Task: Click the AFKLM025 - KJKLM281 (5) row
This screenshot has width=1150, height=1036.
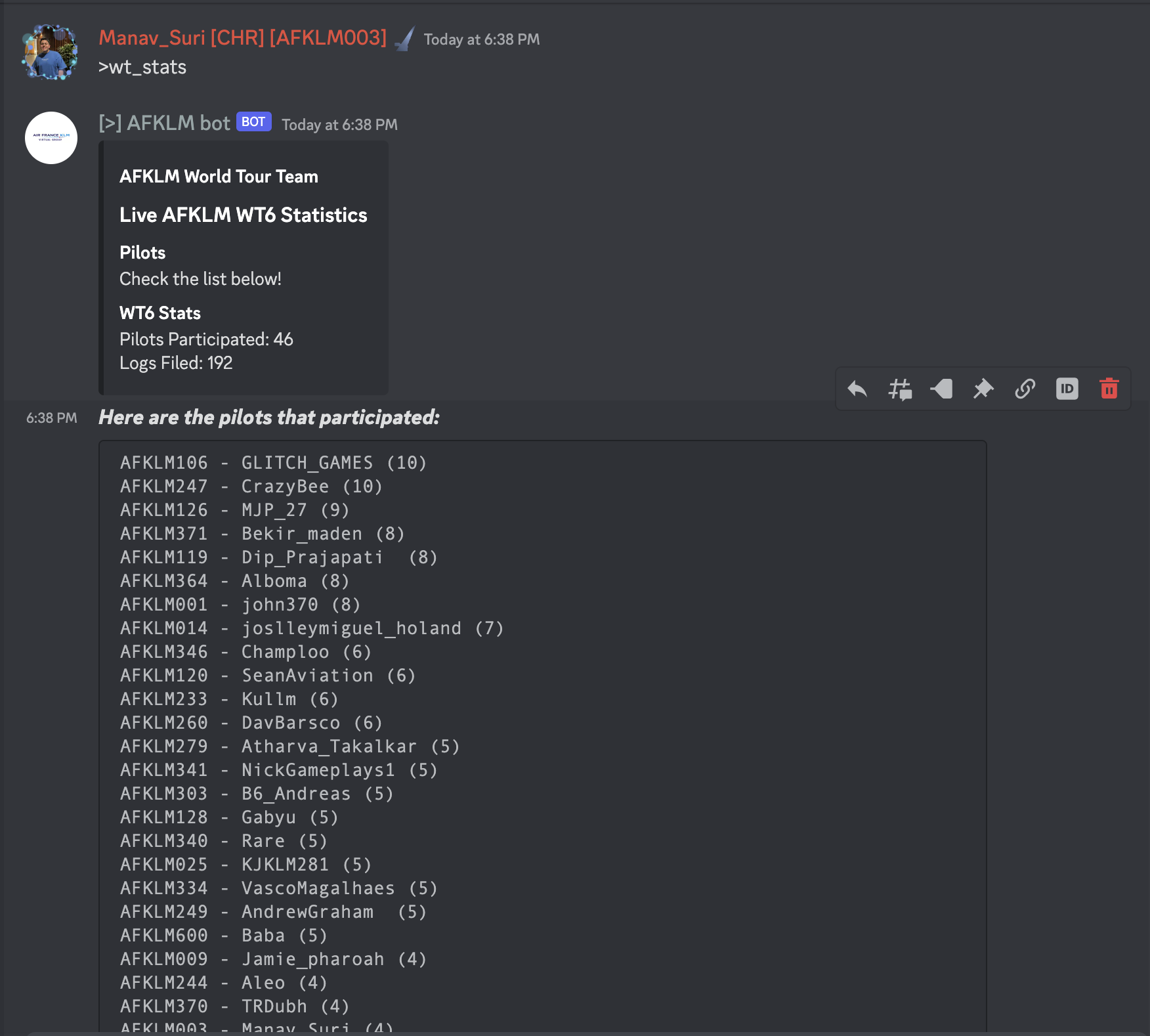Action: (246, 865)
